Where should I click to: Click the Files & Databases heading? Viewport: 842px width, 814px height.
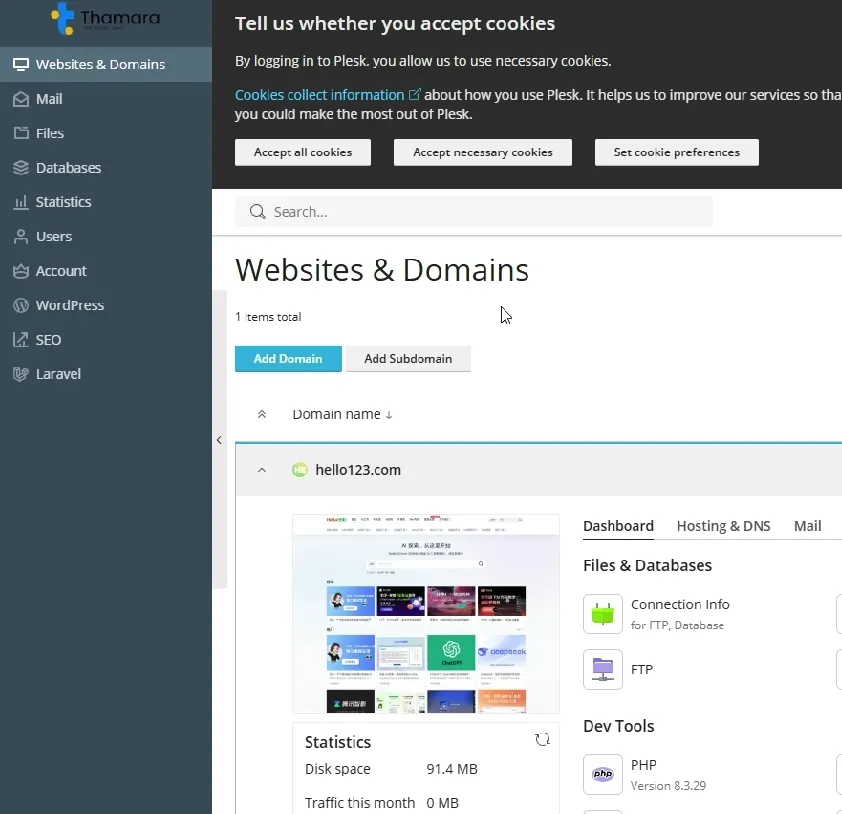coord(647,565)
